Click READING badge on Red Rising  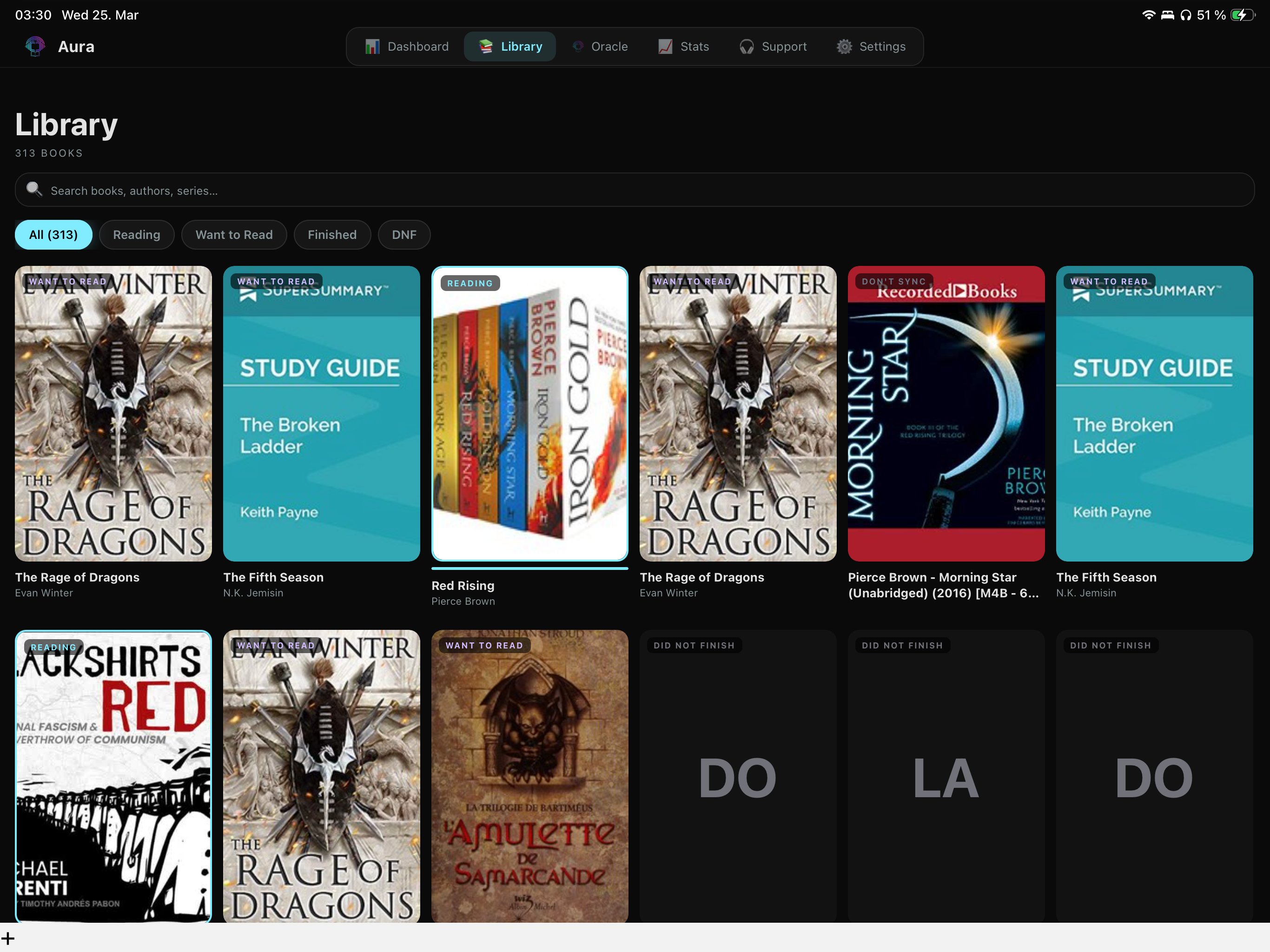coord(470,283)
